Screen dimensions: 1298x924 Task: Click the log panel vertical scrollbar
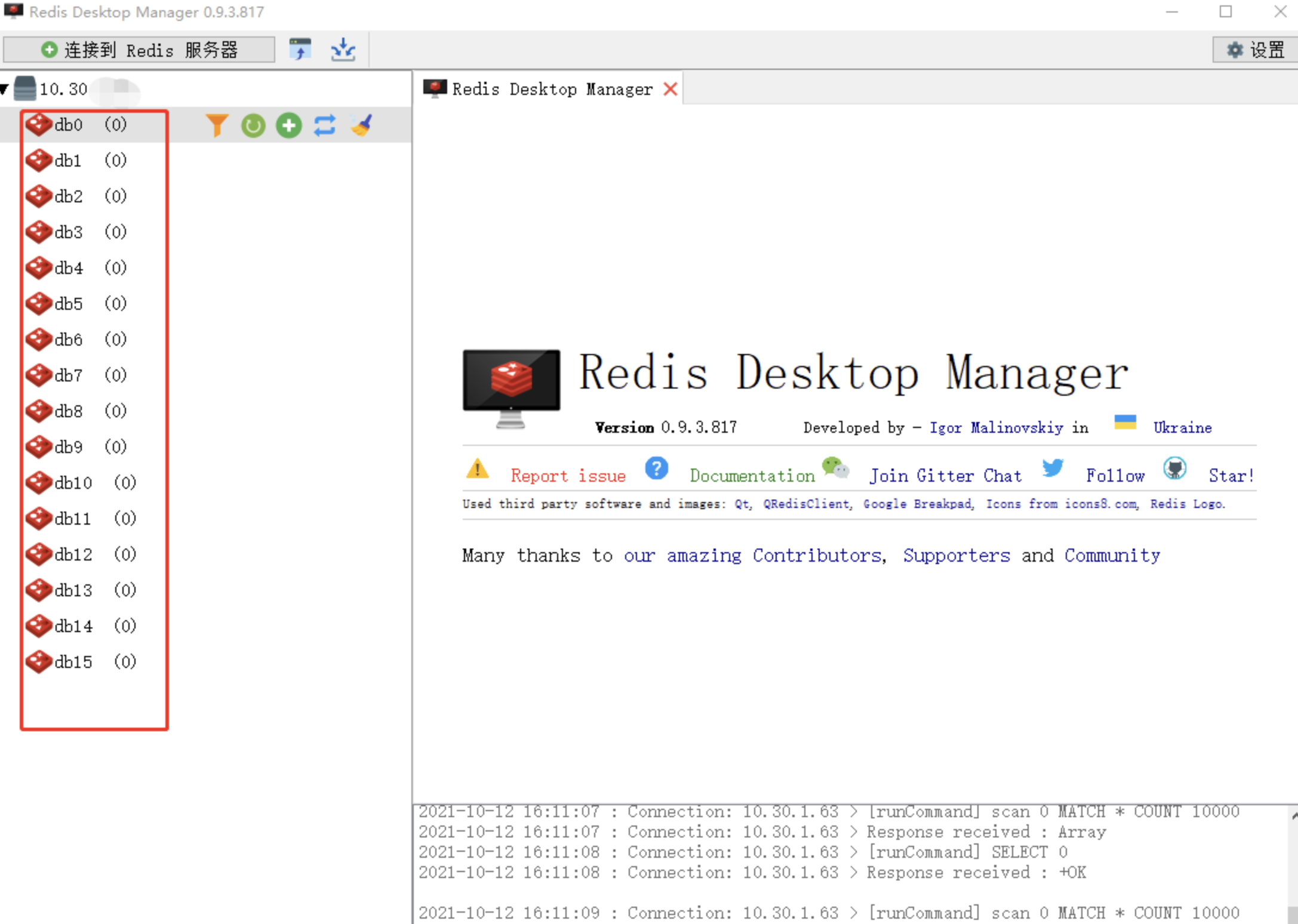point(1293,866)
